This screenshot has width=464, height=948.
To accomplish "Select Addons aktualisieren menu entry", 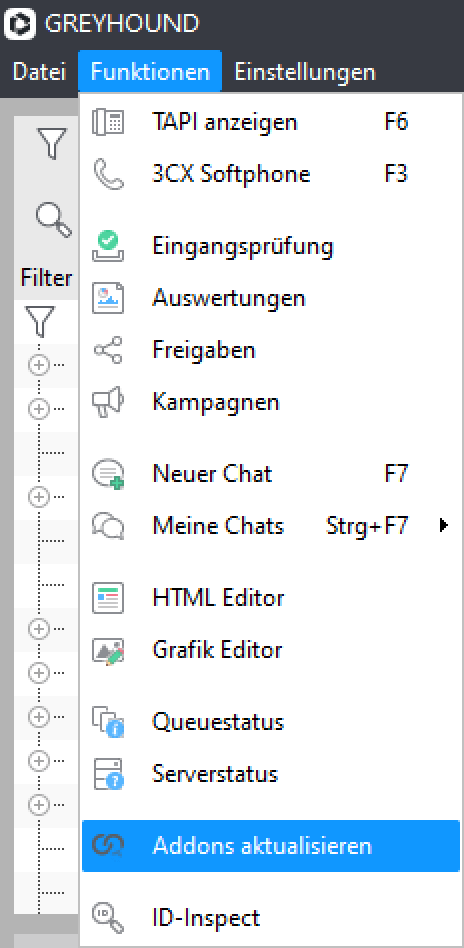I will pyautogui.click(x=271, y=846).
